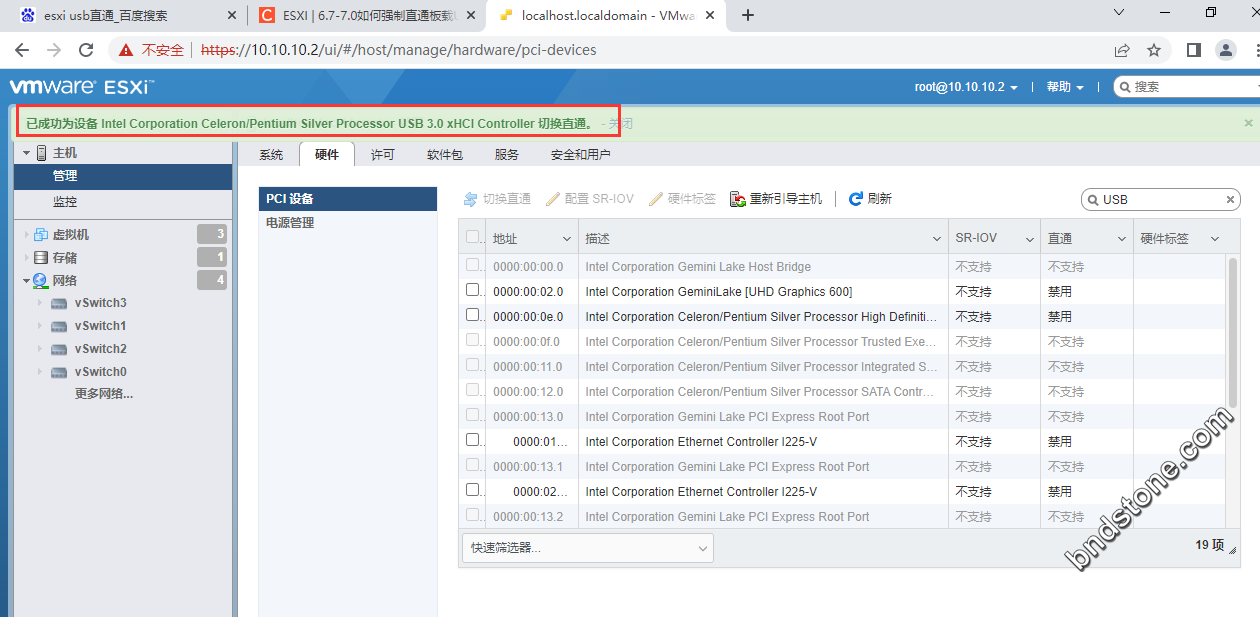Click checkbox of row 0000:00:13.1
1260x617 pixels.
(x=473, y=465)
